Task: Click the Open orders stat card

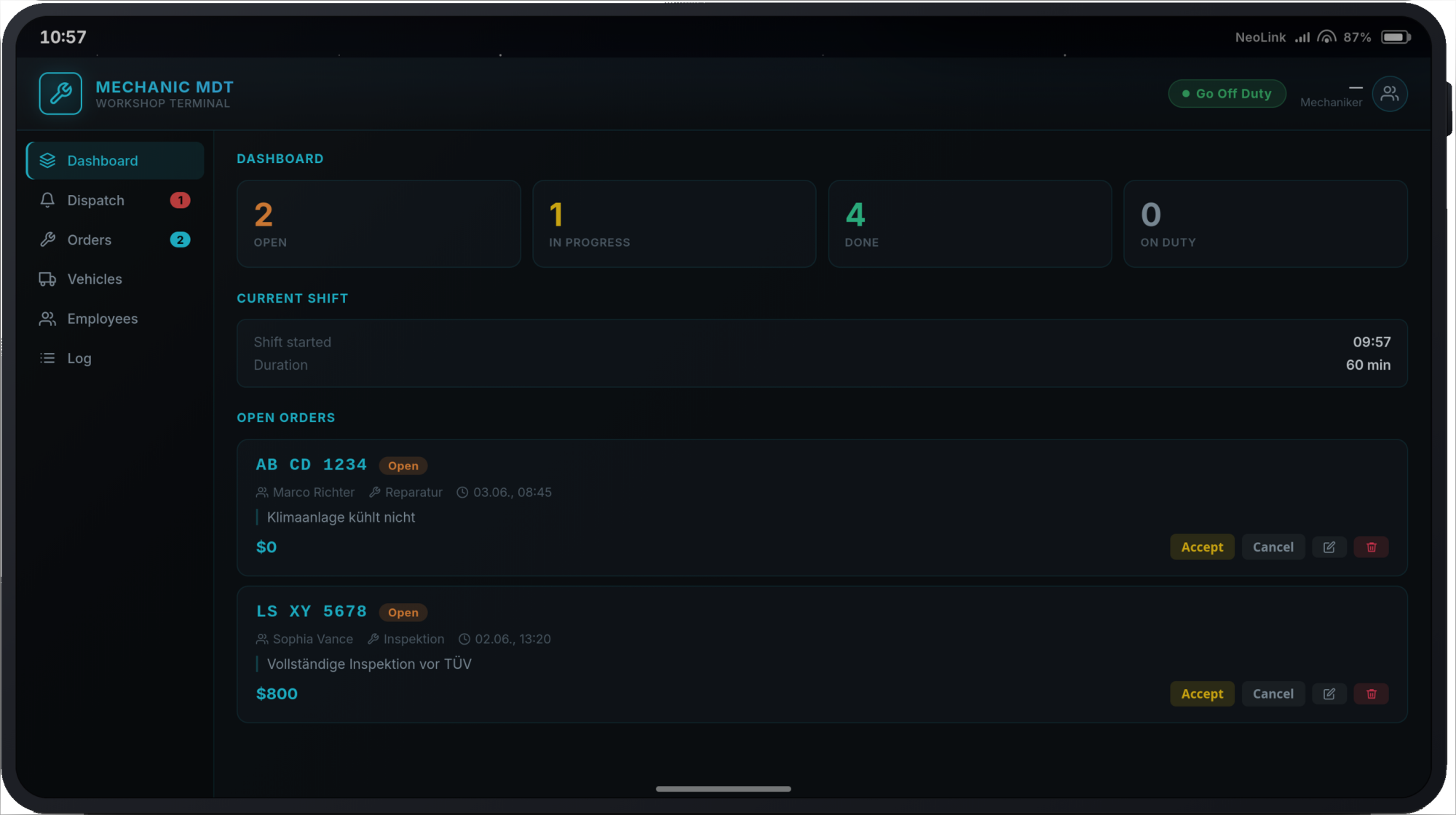Action: (379, 224)
